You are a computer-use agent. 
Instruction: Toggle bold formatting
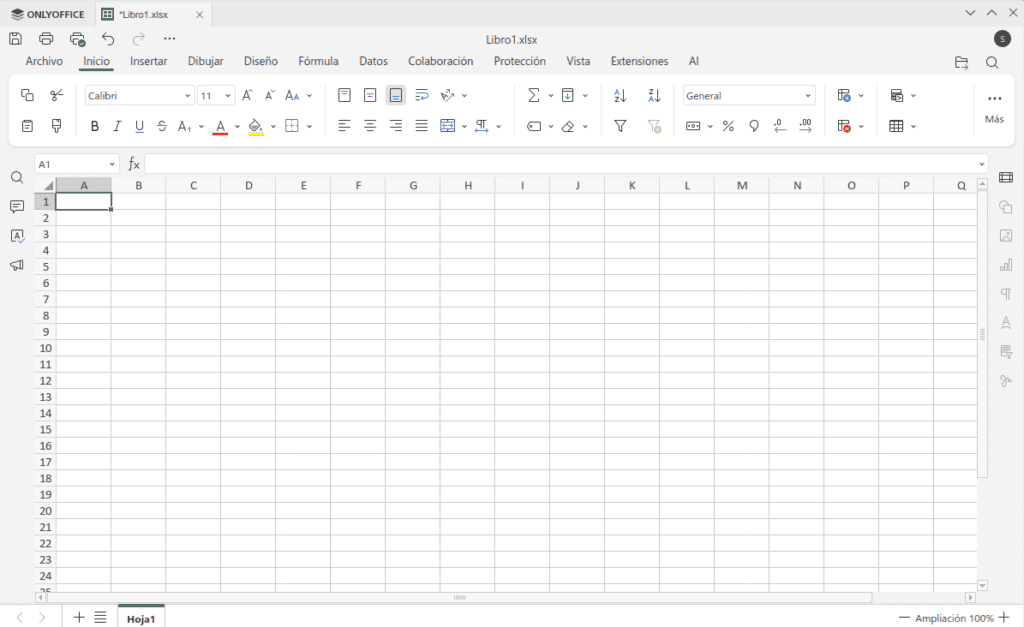pos(95,126)
